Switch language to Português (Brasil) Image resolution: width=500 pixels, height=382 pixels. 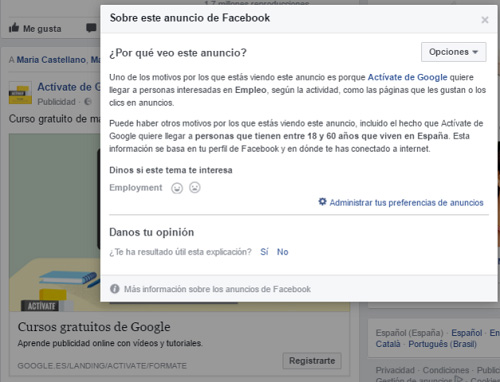pyautogui.click(x=443, y=344)
